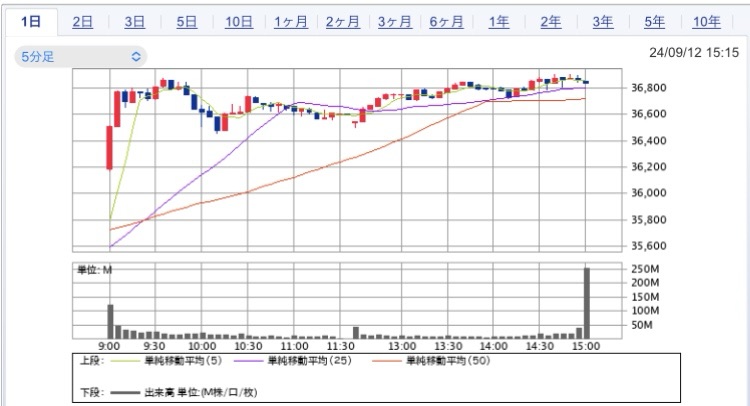Show the 3ヶ月 chart range

click(395, 22)
